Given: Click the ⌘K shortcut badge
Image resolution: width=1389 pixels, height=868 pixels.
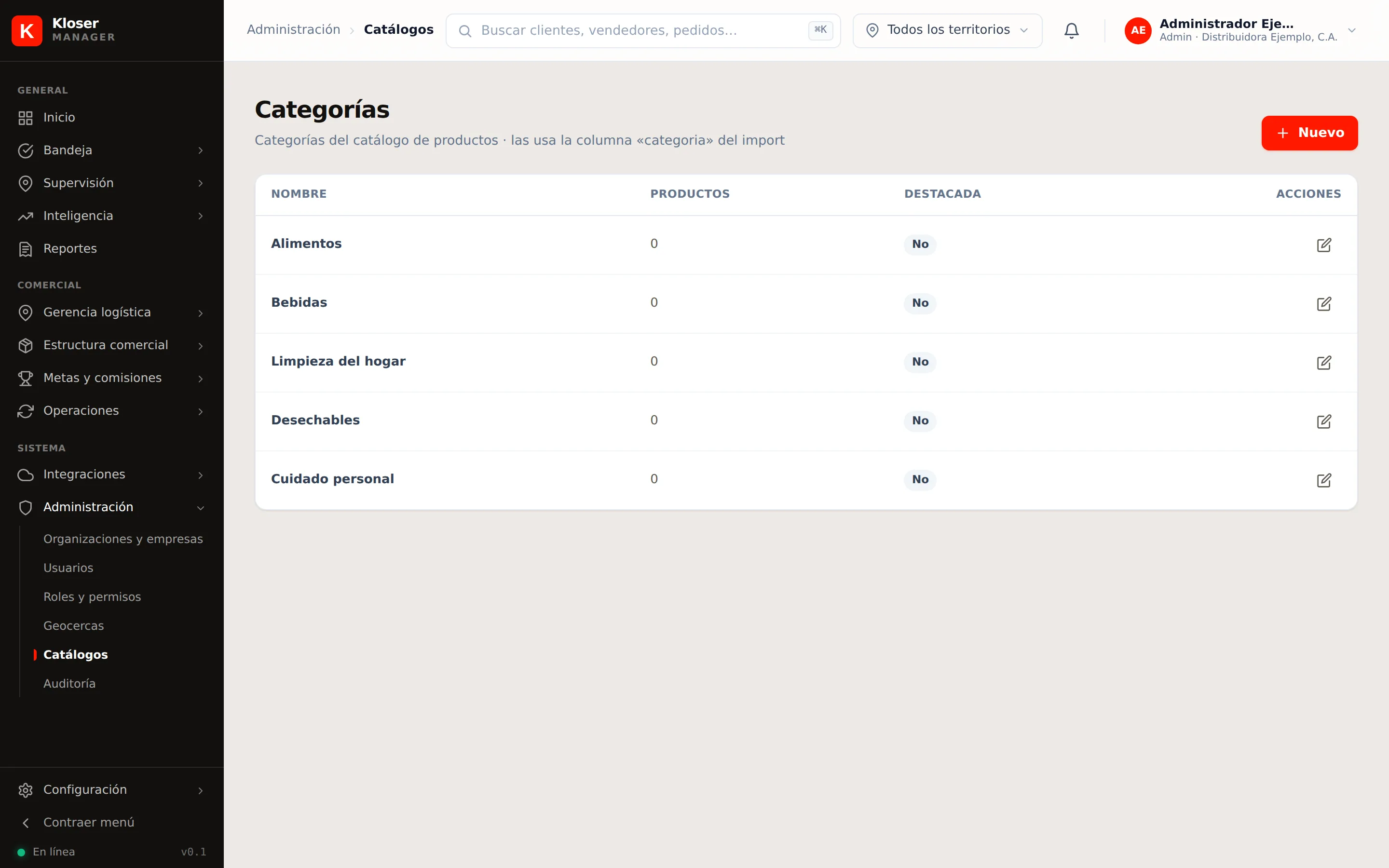Looking at the screenshot, I should coord(820,30).
